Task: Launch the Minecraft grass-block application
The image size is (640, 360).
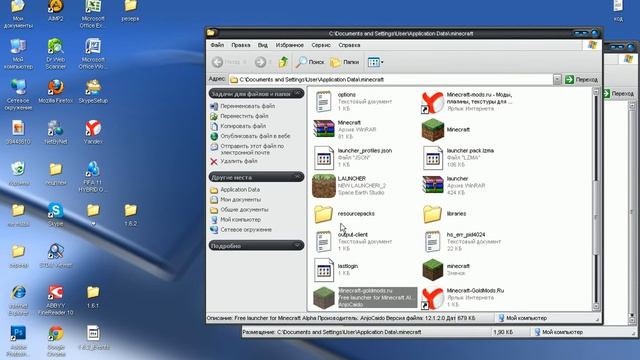Action: [433, 130]
